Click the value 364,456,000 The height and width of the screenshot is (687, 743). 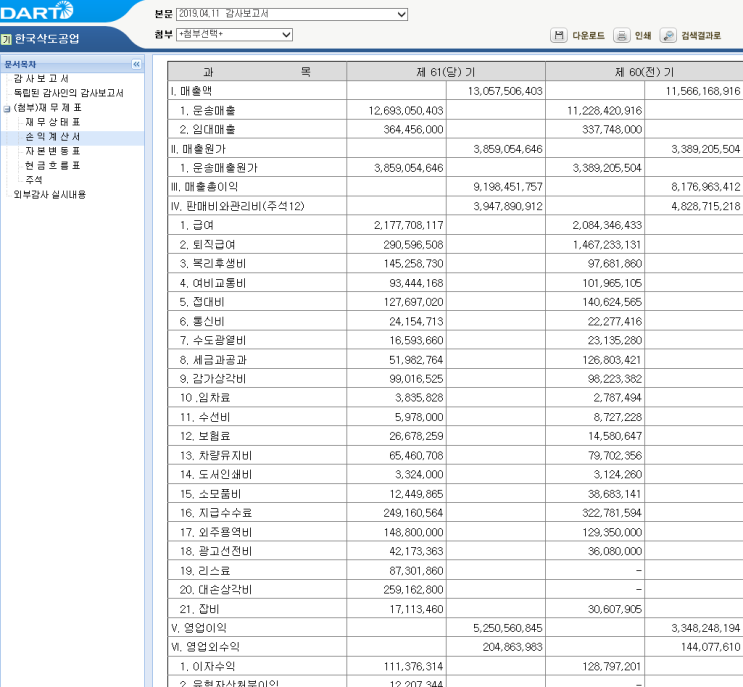coord(413,129)
